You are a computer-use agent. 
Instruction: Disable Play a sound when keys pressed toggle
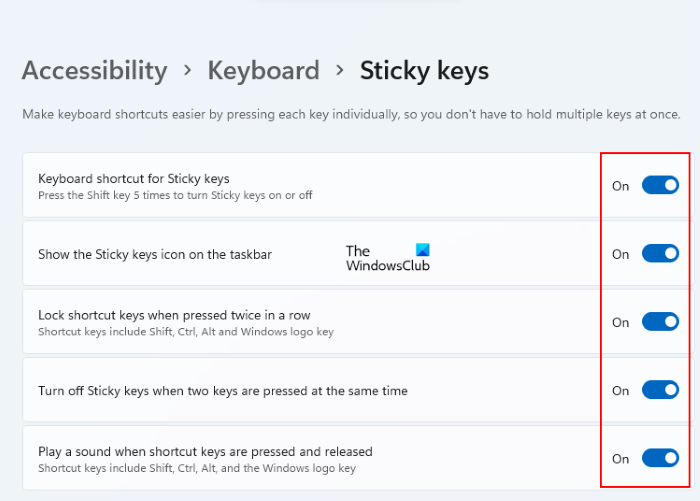[660, 458]
